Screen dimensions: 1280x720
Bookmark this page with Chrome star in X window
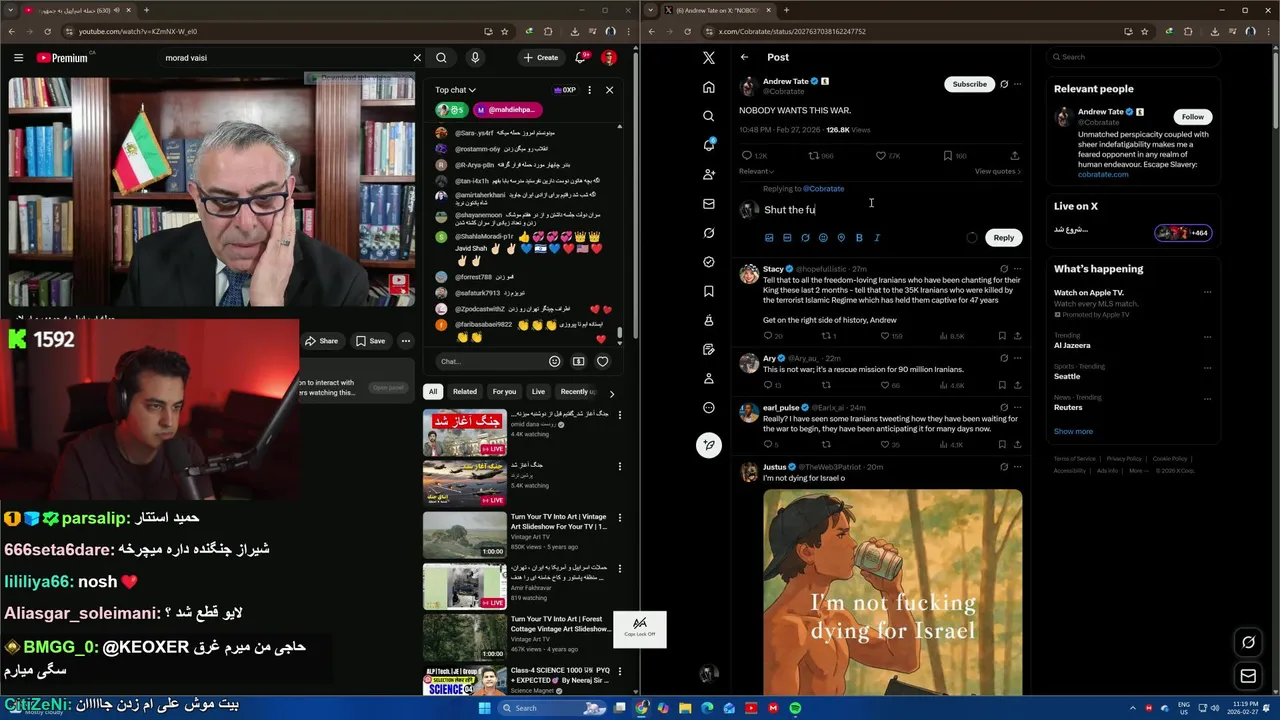coord(1145,31)
